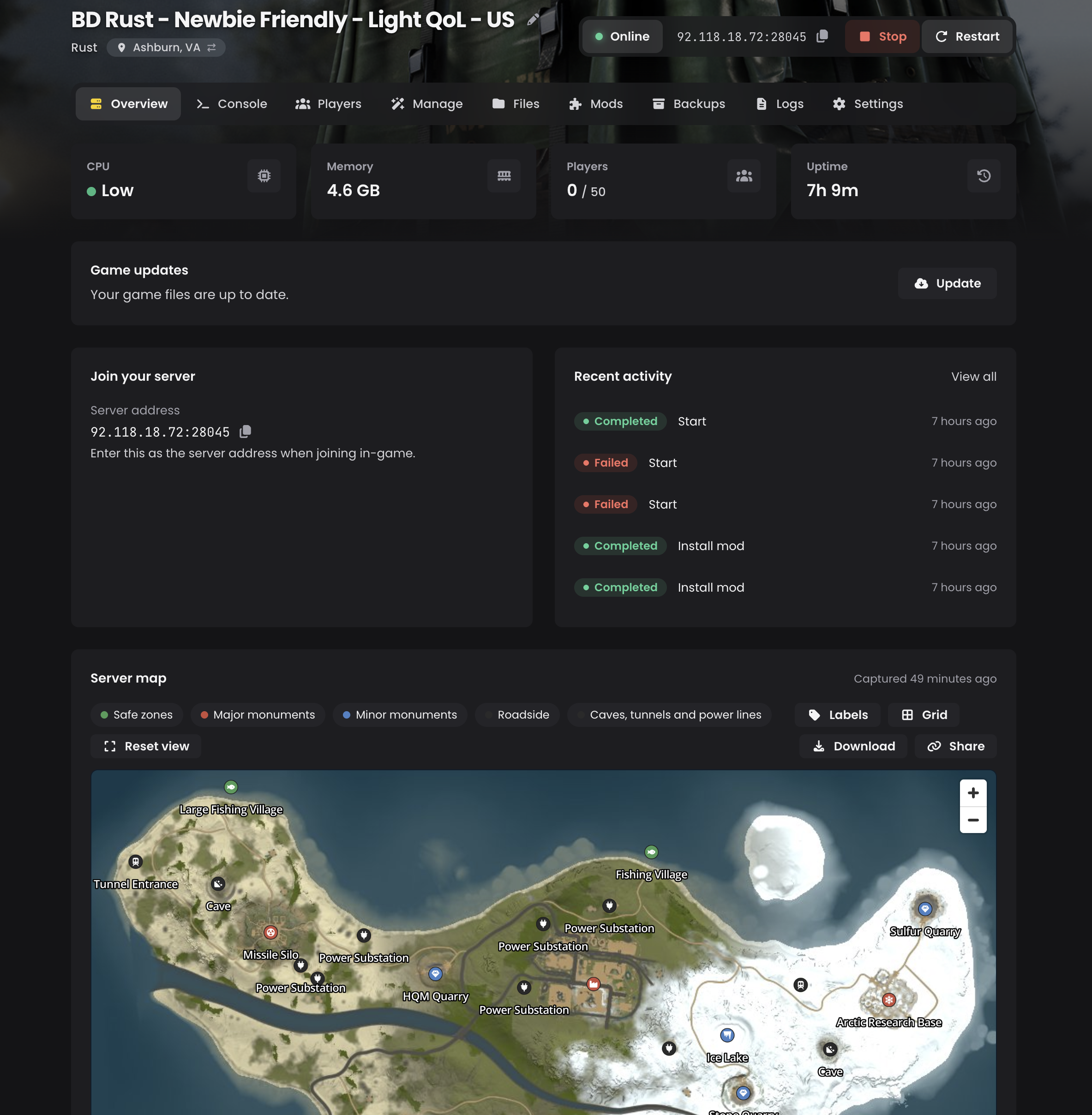1092x1115 pixels.
Task: Select the Ice Lake map marker
Action: 727,1035
